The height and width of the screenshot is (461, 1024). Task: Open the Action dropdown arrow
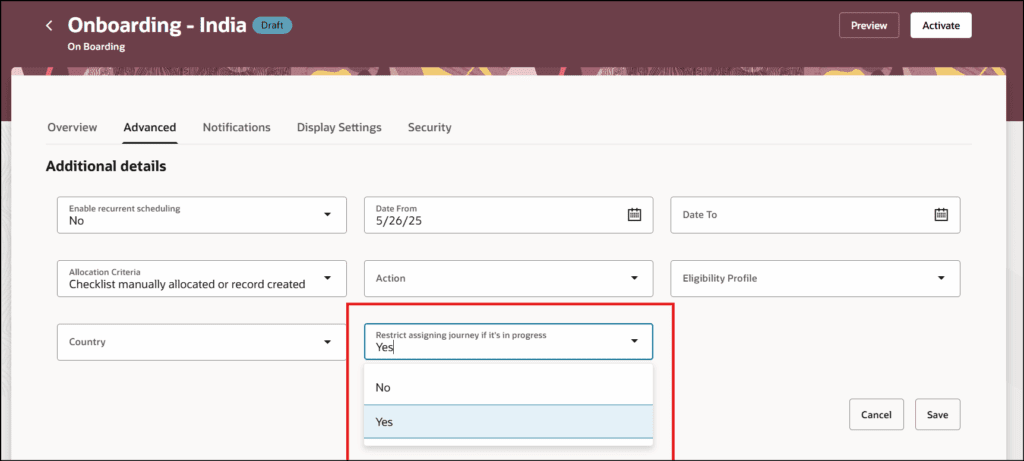(634, 278)
